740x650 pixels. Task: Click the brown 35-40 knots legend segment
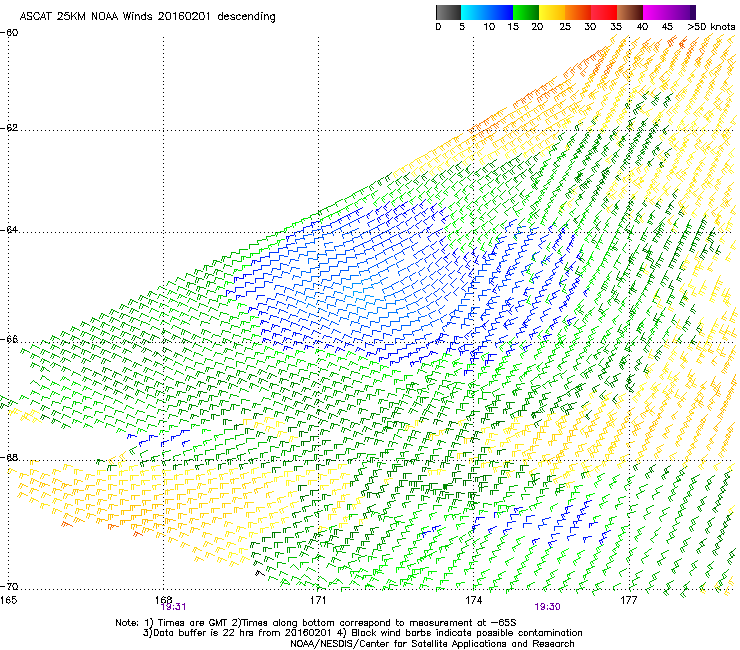(630, 12)
